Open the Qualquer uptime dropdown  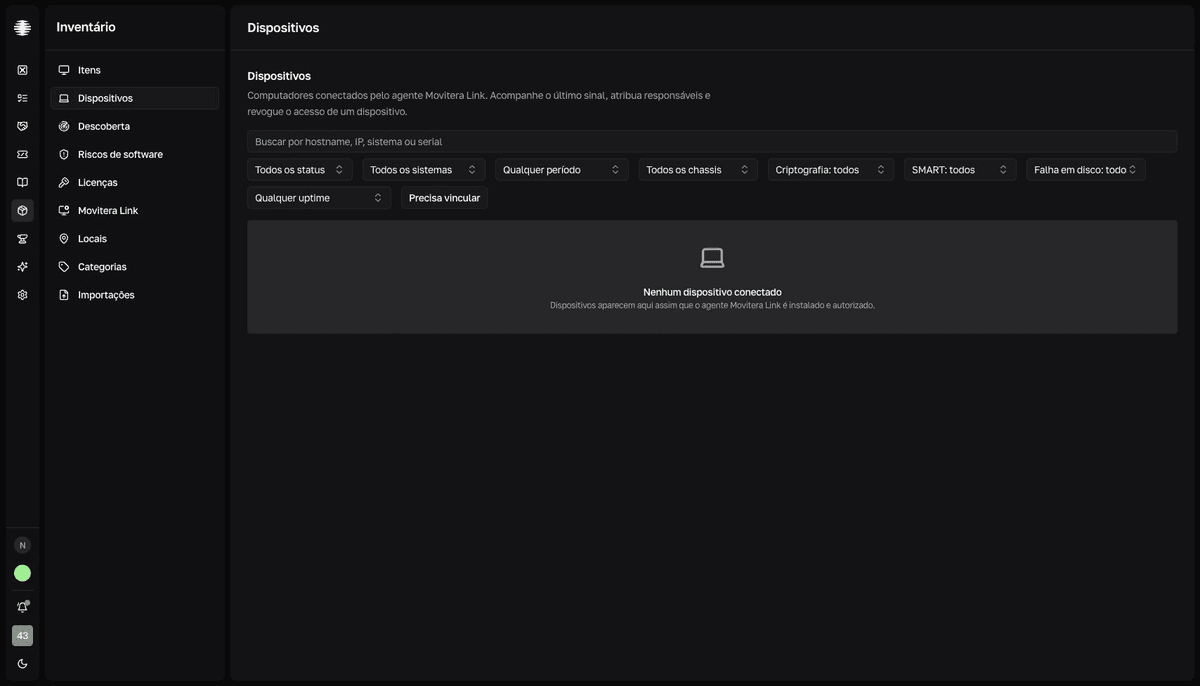click(x=319, y=198)
